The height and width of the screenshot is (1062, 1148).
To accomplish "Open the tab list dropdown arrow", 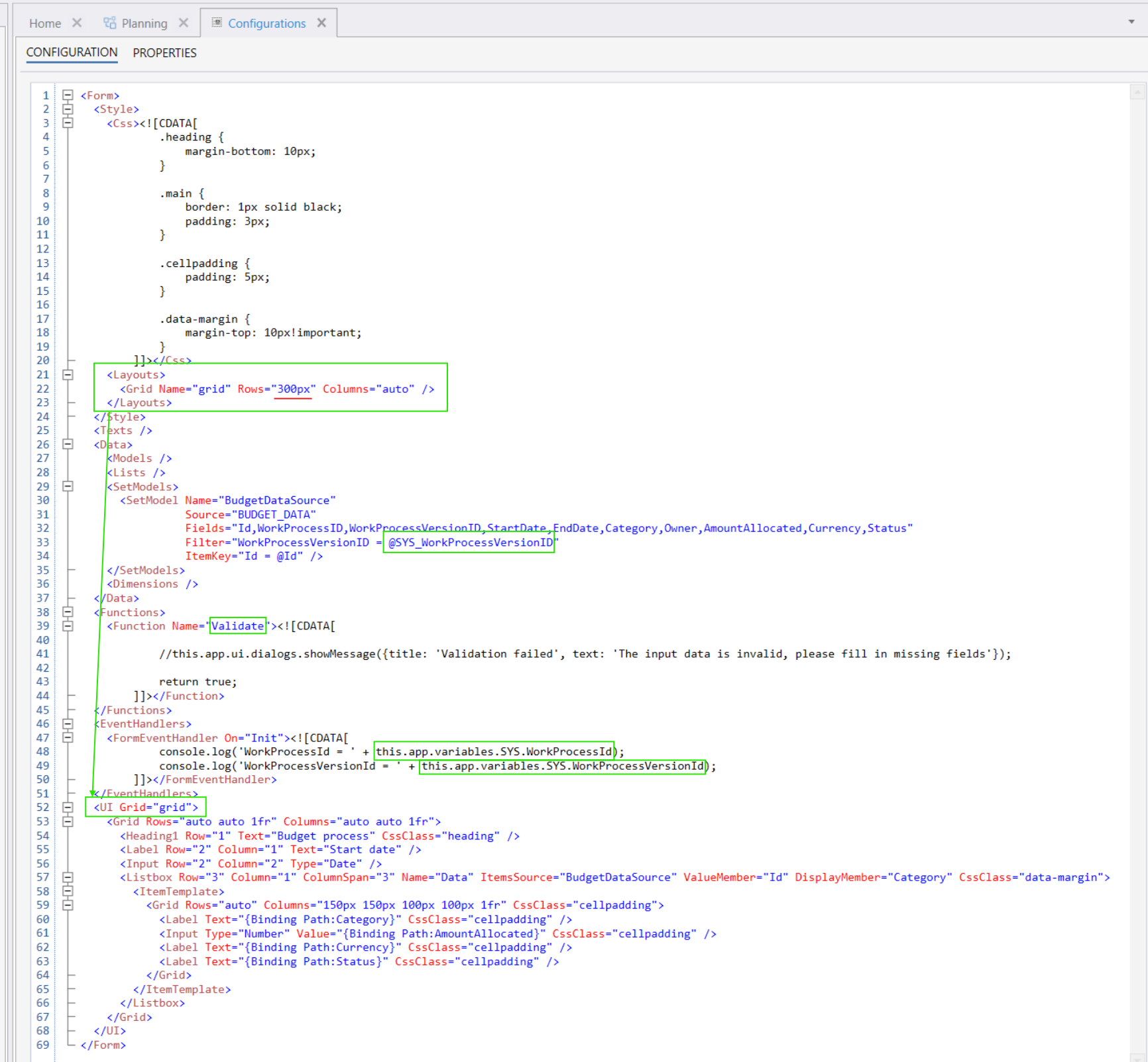I will [1131, 22].
